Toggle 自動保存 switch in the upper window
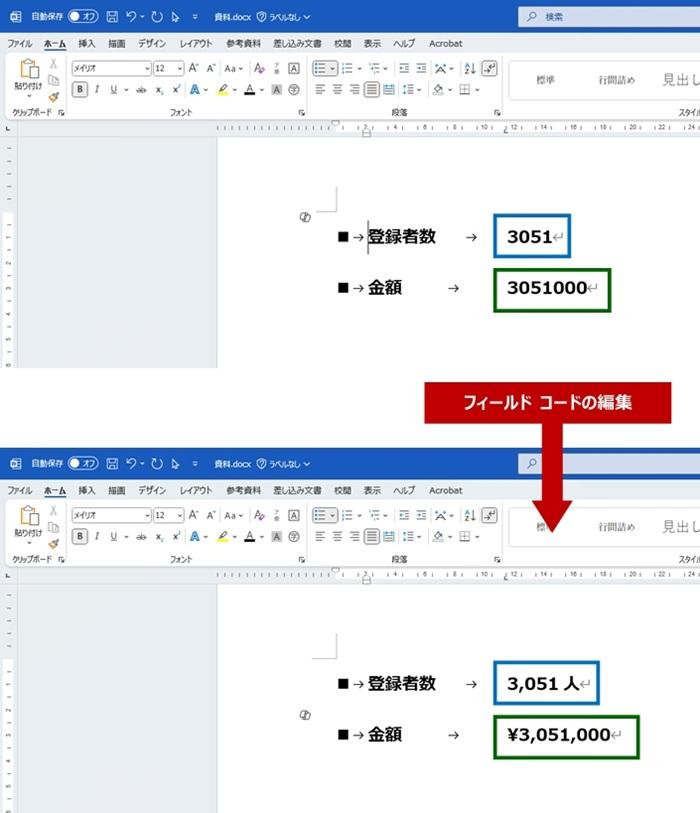The height and width of the screenshot is (813, 700). (x=82, y=17)
